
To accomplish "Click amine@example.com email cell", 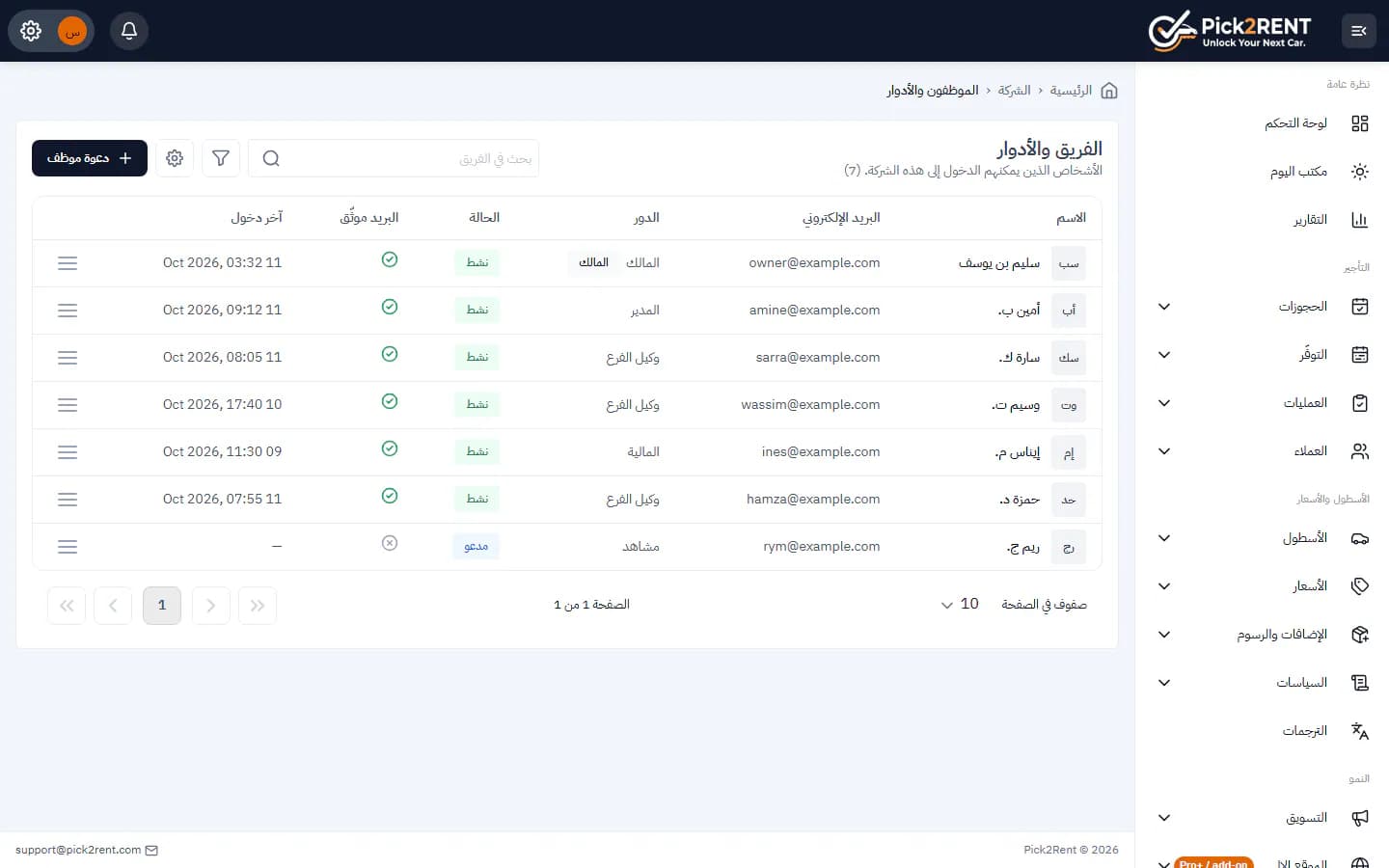I will (814, 311).
